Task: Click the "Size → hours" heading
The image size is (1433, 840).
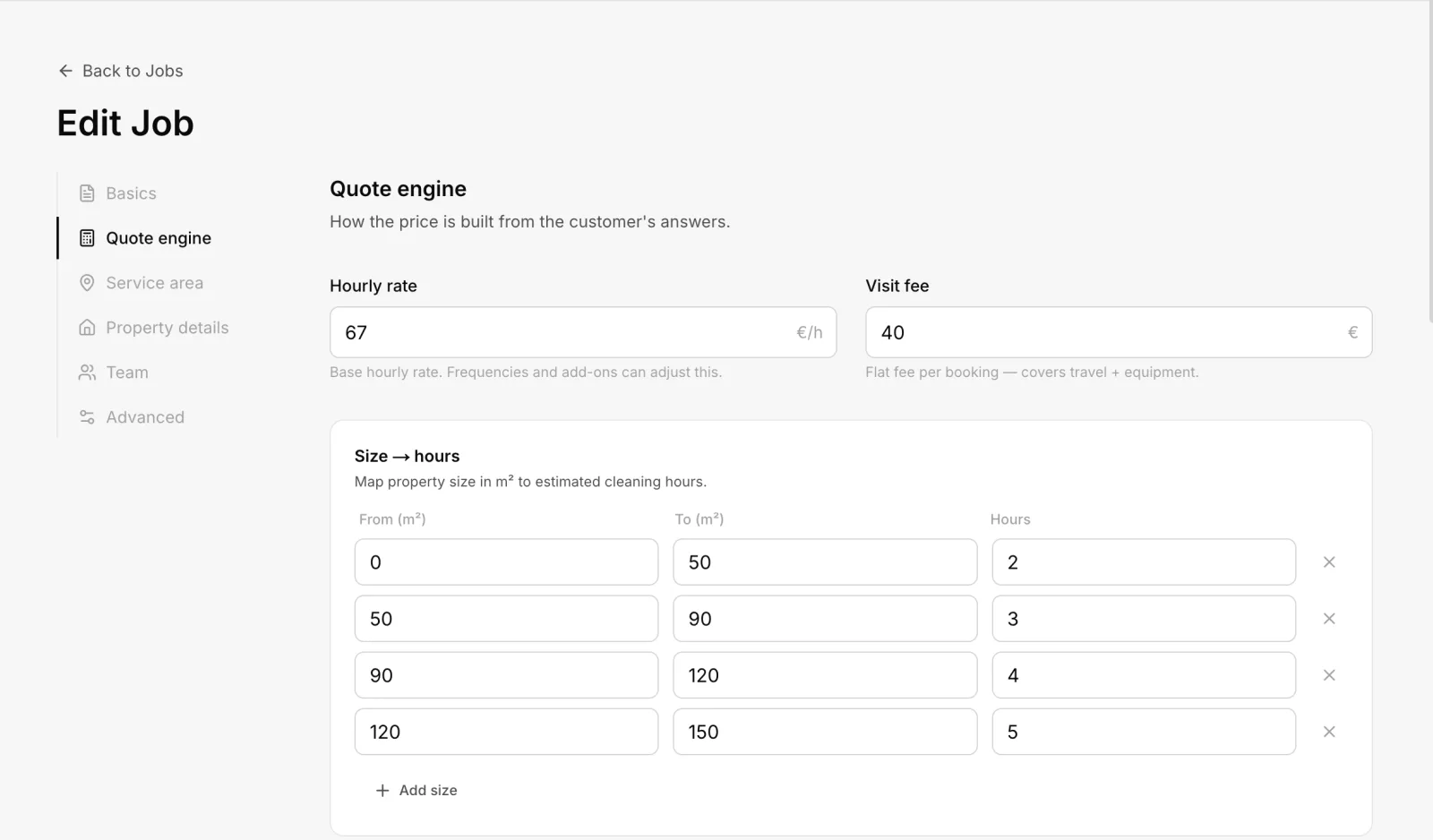Action: coord(407,456)
